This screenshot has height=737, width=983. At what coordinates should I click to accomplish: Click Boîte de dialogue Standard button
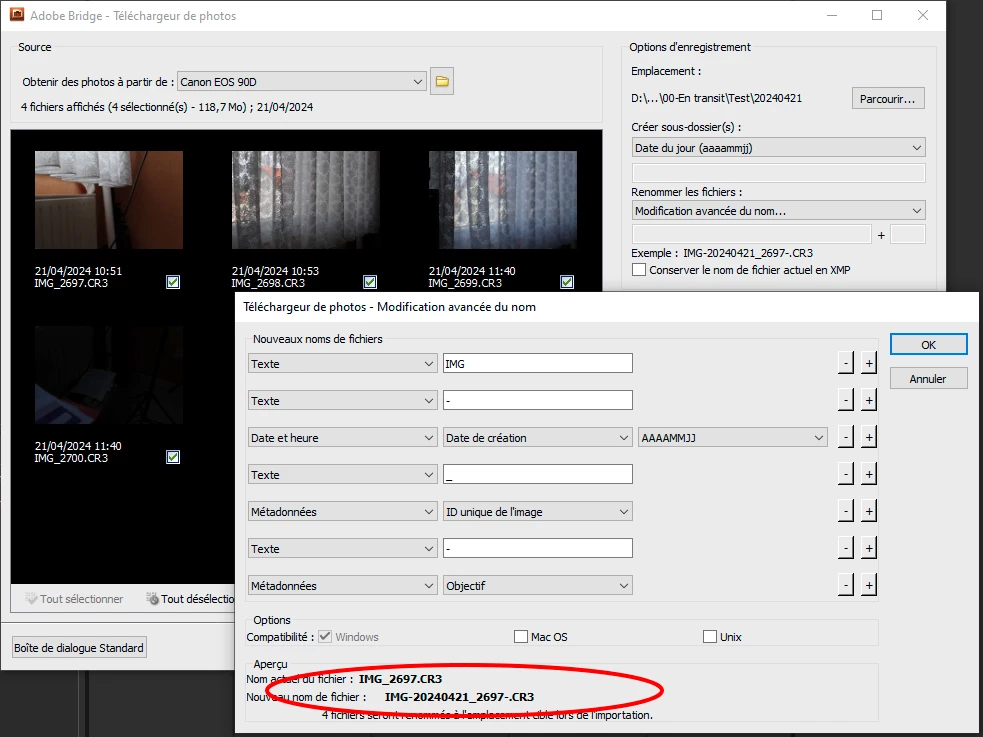click(x=79, y=647)
